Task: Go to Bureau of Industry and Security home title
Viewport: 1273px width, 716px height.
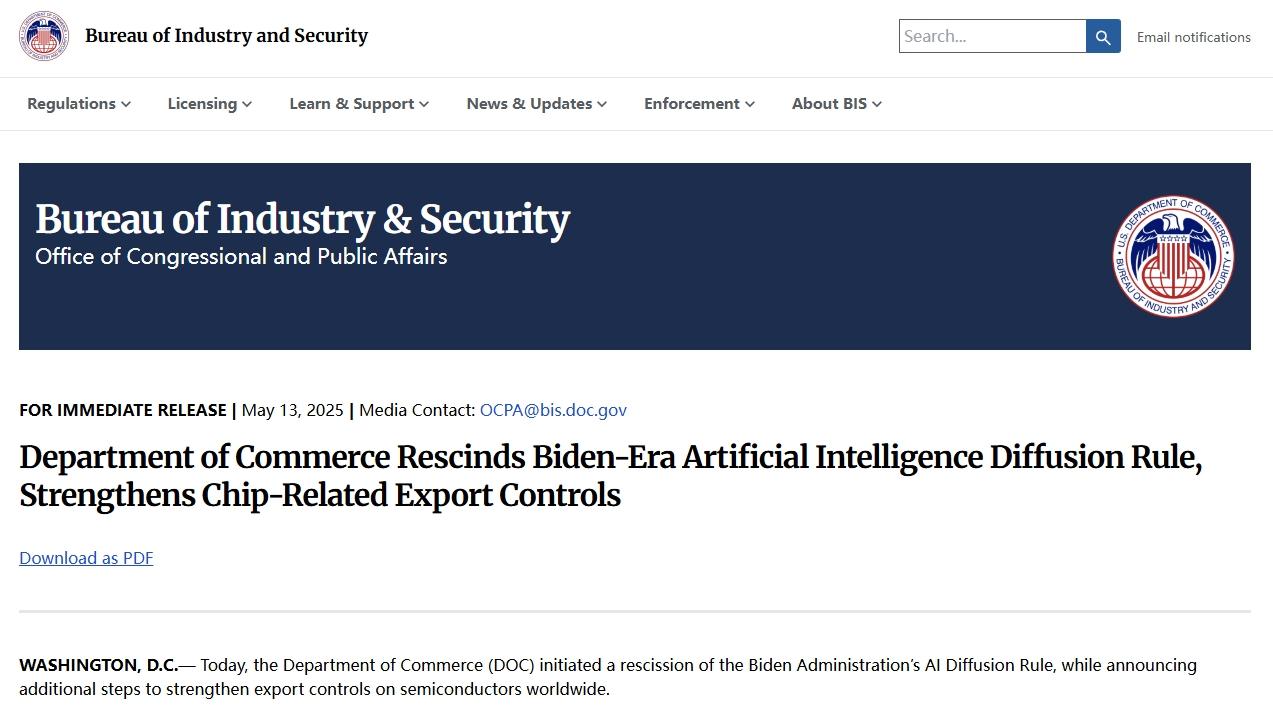Action: [x=227, y=36]
